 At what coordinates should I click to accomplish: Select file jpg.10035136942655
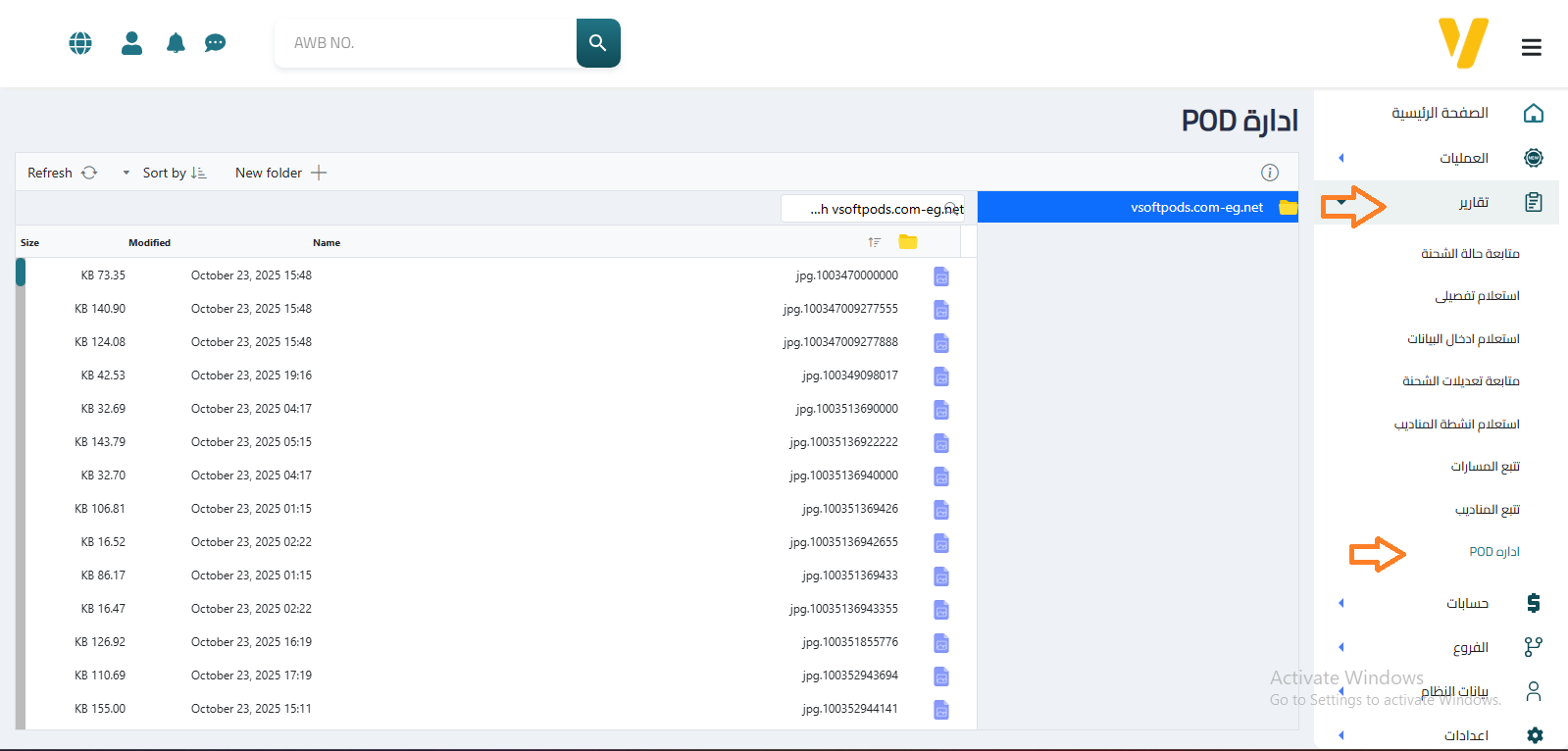[x=843, y=542]
